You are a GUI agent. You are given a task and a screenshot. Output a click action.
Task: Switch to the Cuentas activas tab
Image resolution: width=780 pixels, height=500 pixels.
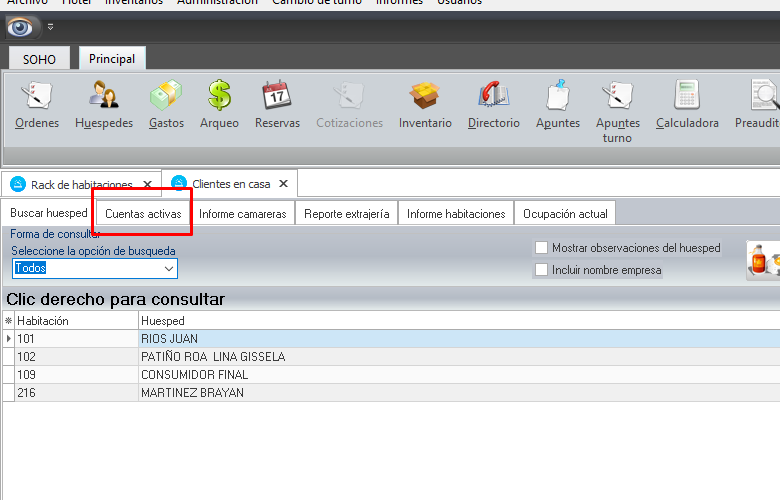click(x=143, y=214)
